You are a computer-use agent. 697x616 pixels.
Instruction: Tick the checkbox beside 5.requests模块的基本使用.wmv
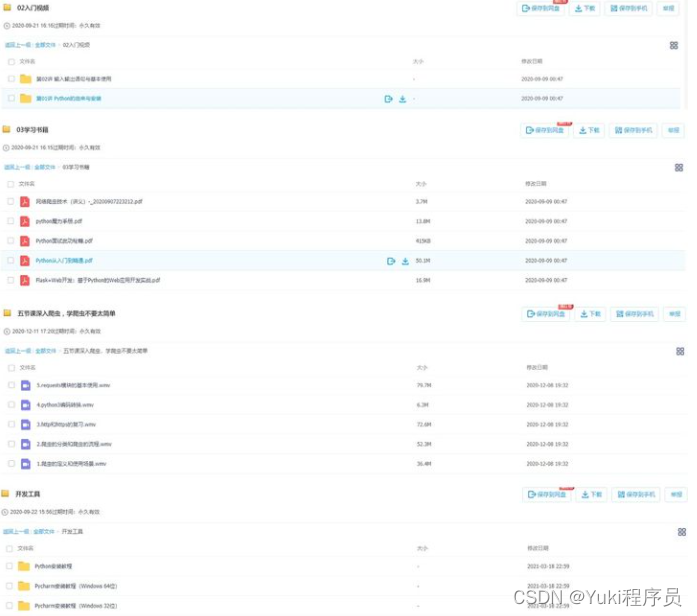pyautogui.click(x=11, y=385)
